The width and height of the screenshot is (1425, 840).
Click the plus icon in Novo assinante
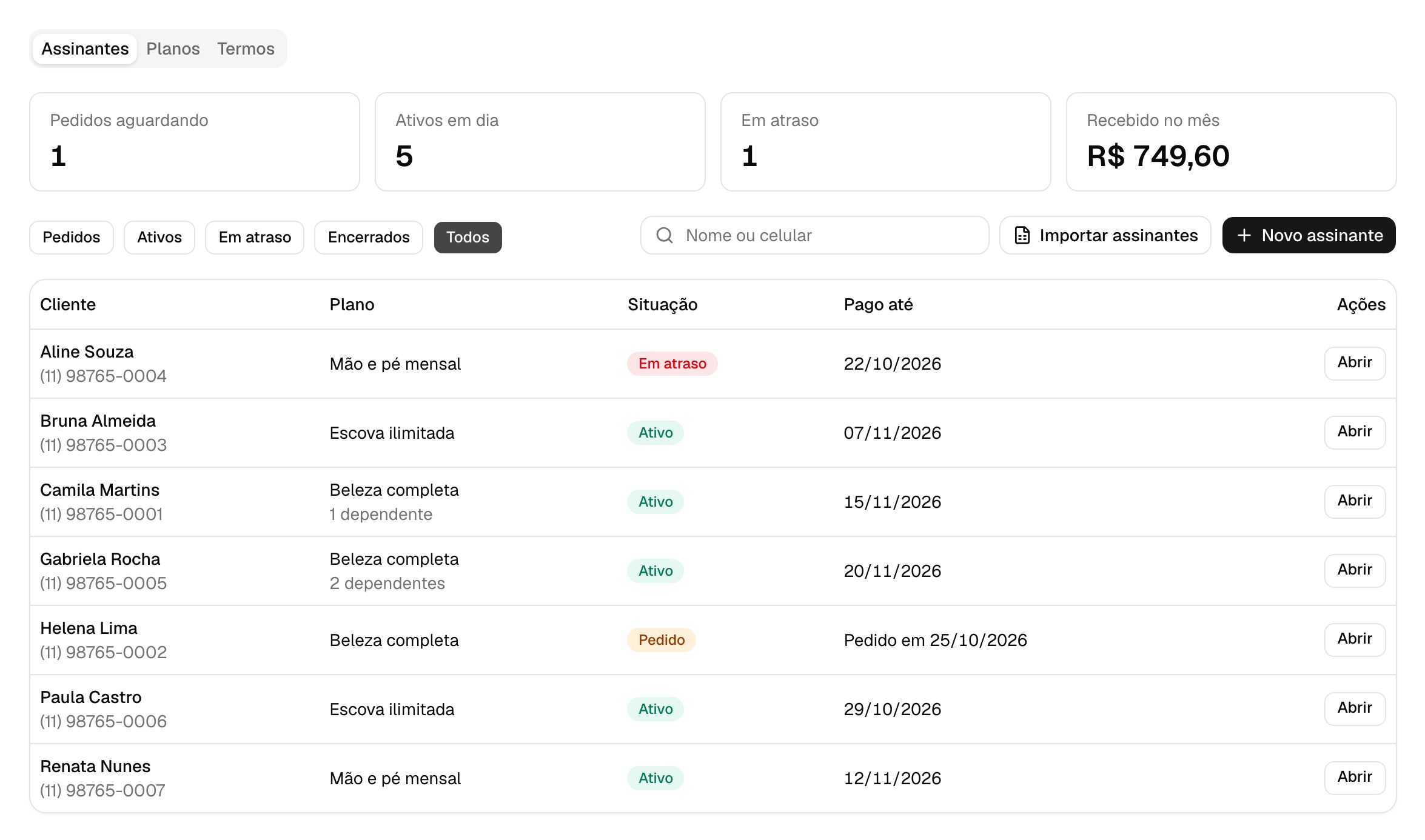click(x=1244, y=235)
